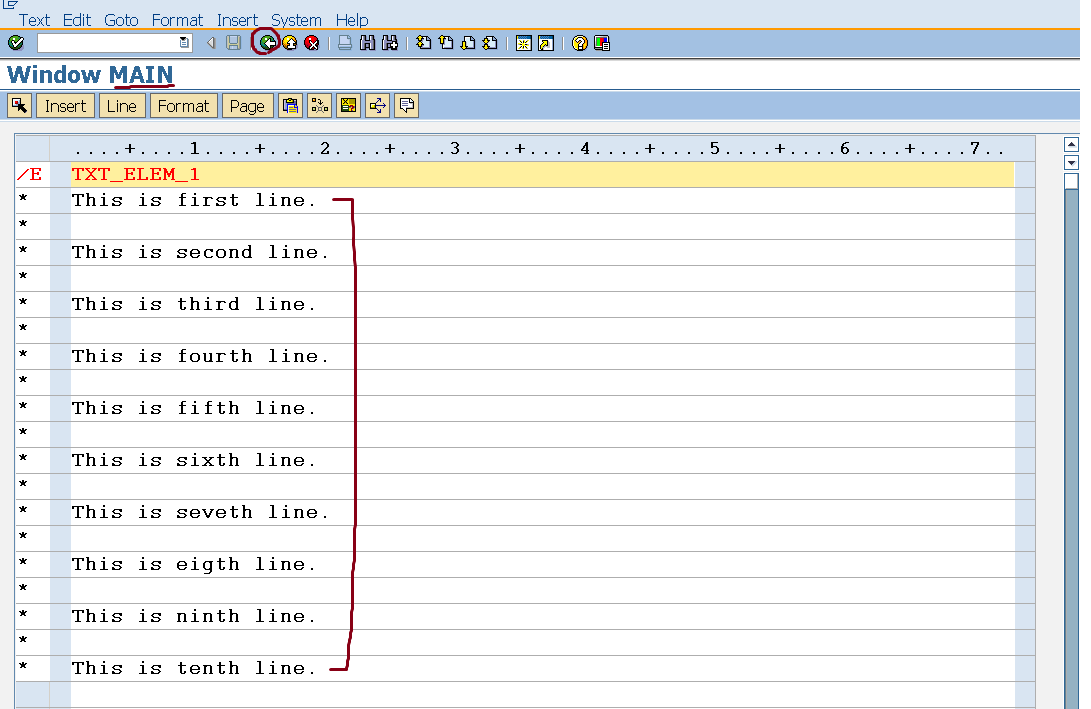Click the asterisk format field of first line
The image size is (1091, 709).
pos(32,200)
